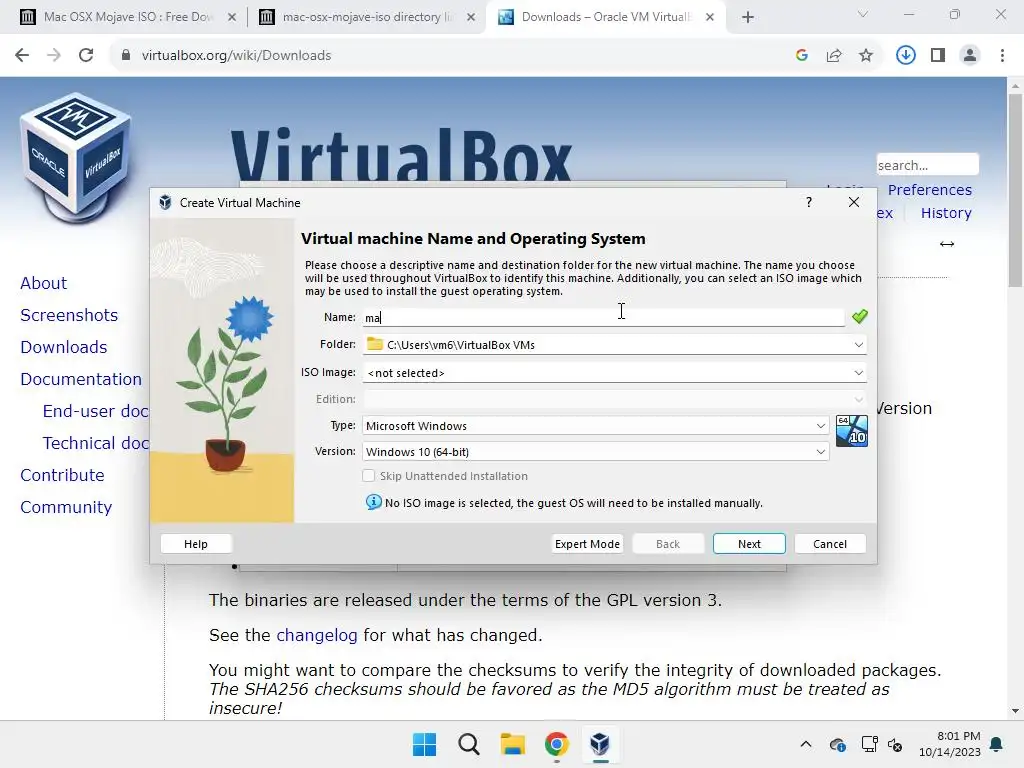Reload the VirtualBox downloads page

(86, 56)
